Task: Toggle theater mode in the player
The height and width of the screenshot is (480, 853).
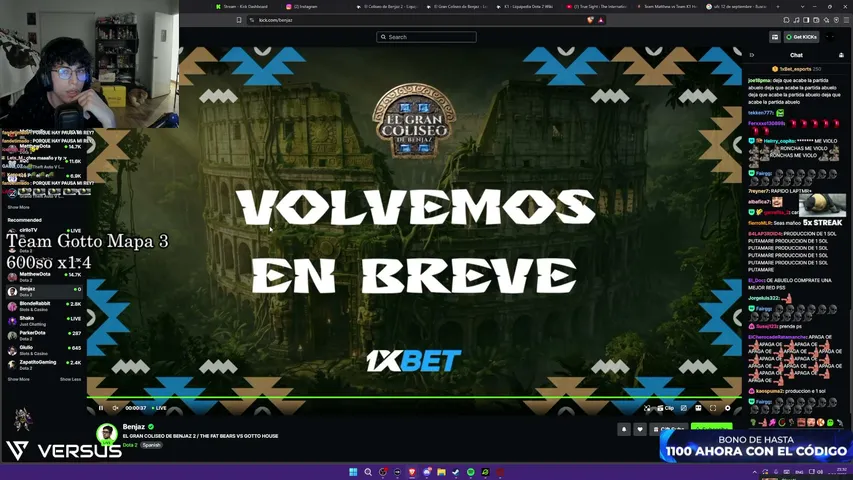Action: point(699,408)
